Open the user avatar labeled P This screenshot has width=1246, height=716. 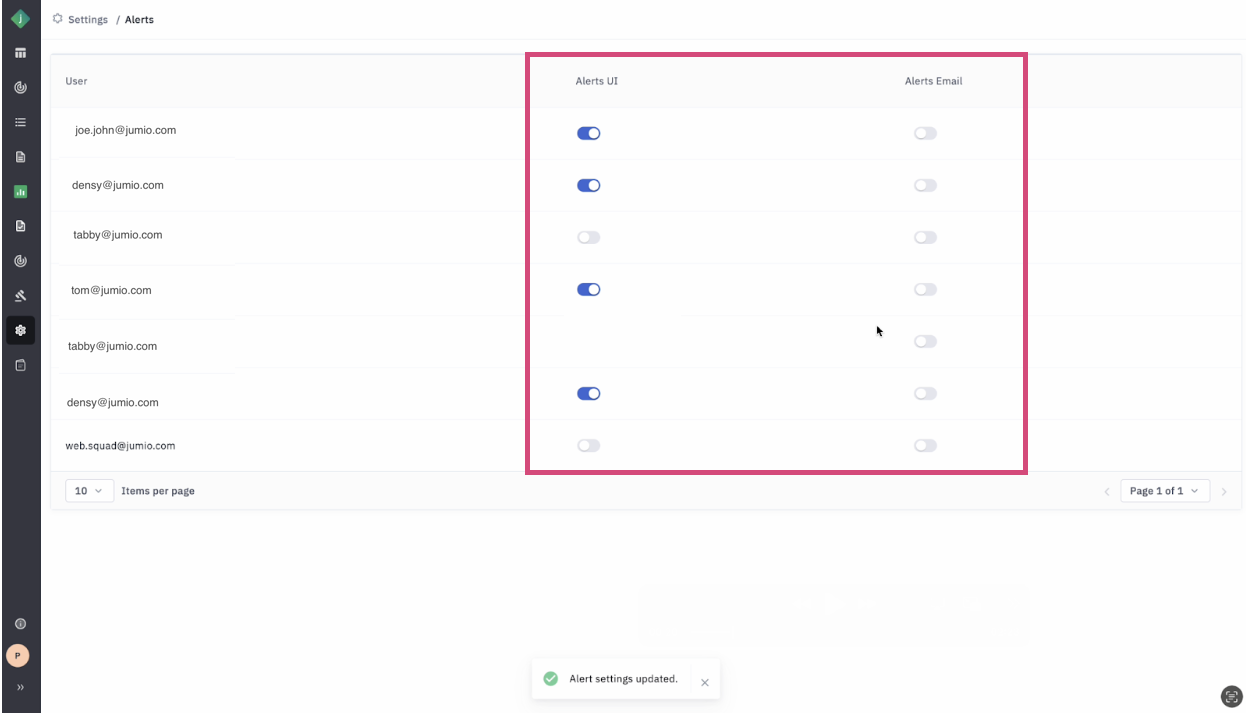pos(18,656)
